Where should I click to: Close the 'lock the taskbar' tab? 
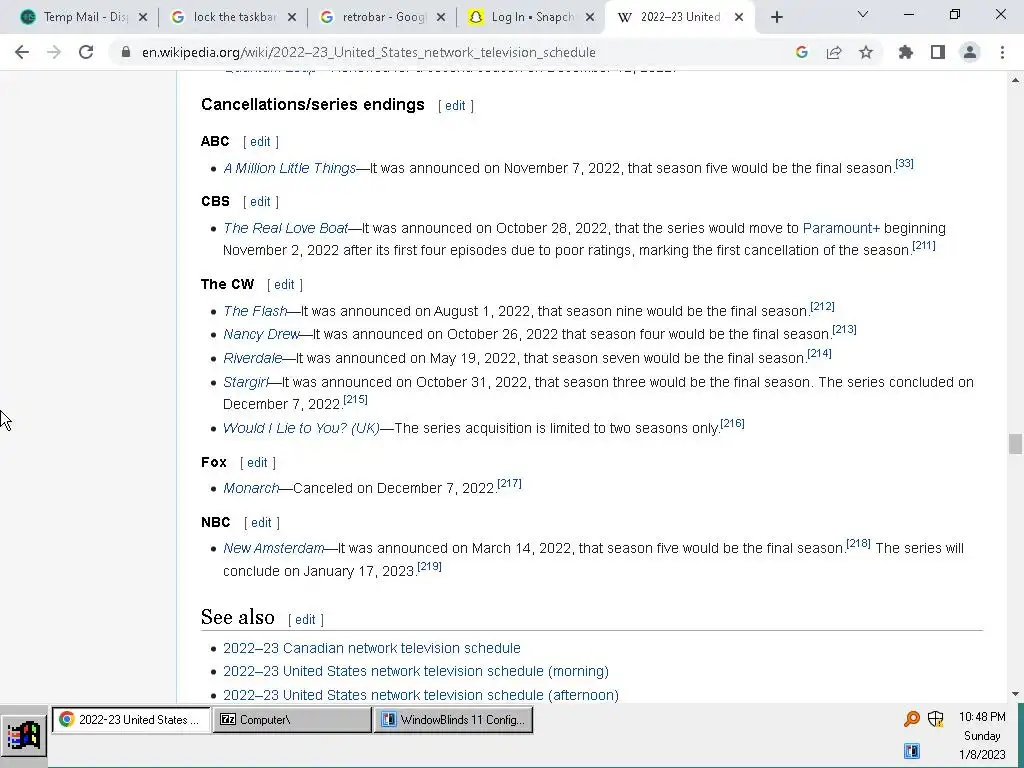pos(292,18)
